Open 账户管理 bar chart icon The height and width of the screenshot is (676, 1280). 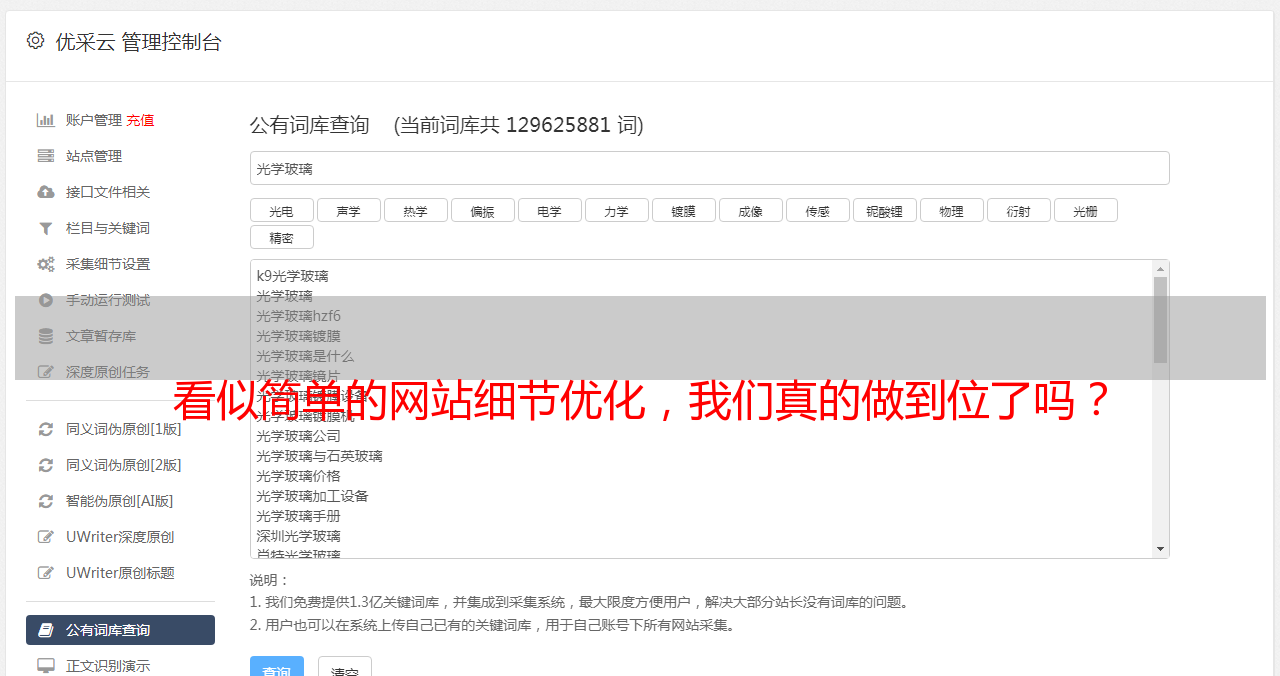[x=46, y=120]
